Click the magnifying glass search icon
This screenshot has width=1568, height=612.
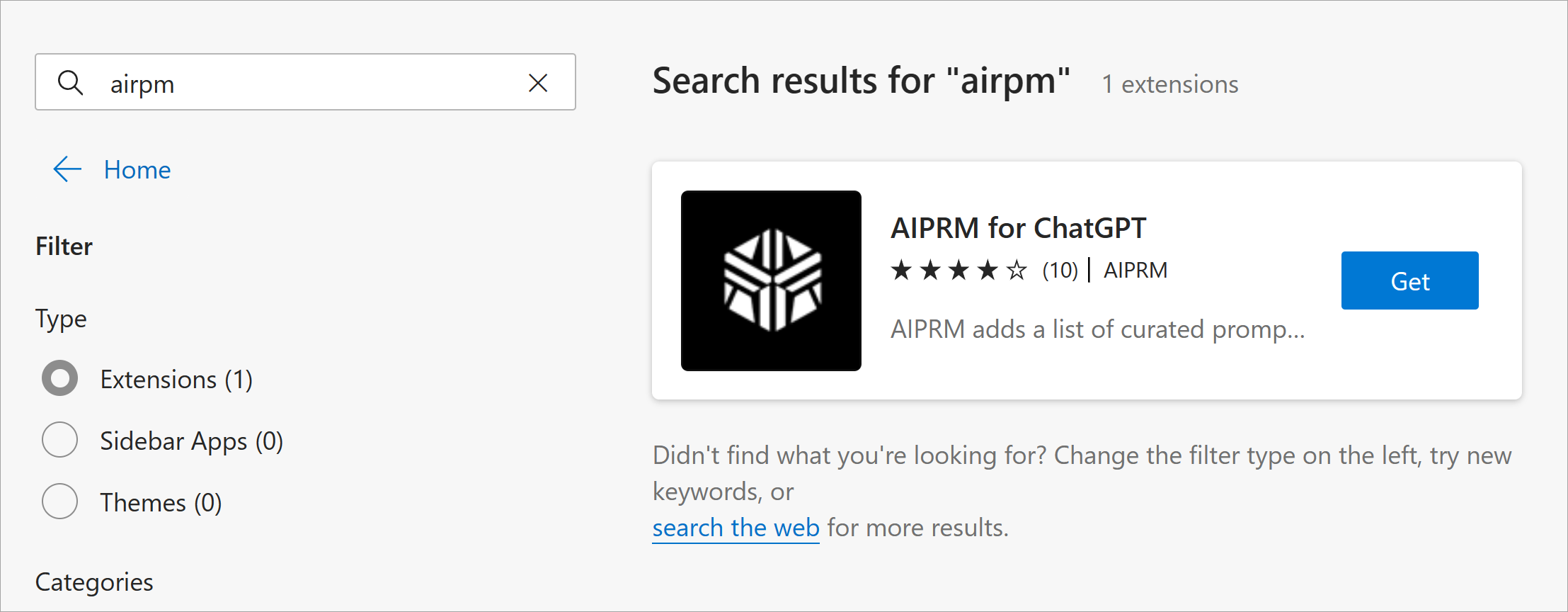(x=71, y=83)
